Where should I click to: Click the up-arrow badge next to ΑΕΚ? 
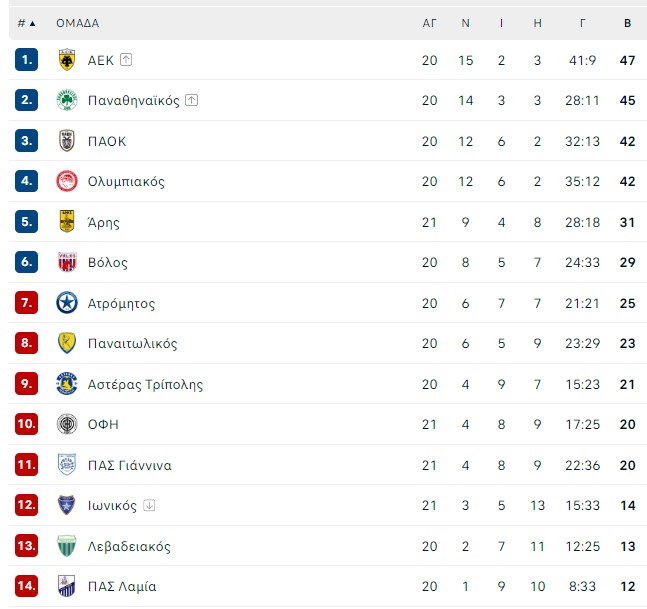pos(126,60)
